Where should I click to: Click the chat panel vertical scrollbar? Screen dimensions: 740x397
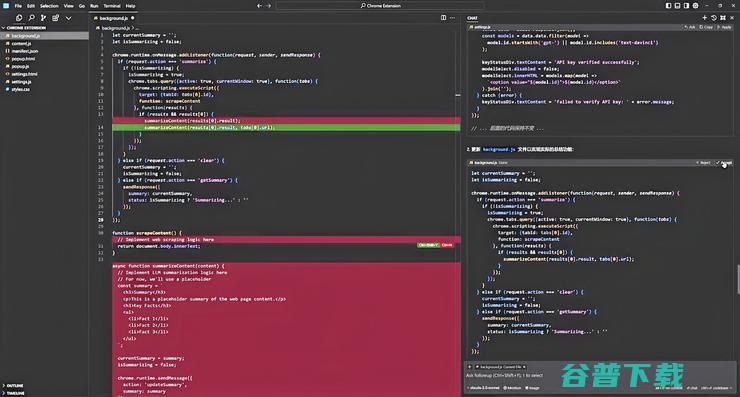tap(738, 279)
